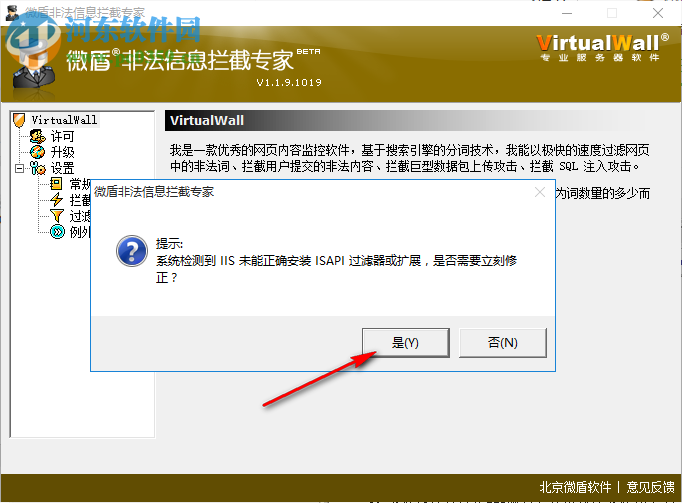The image size is (682, 503).
Task: Click the 常规 settings page icon
Action: click(56, 184)
